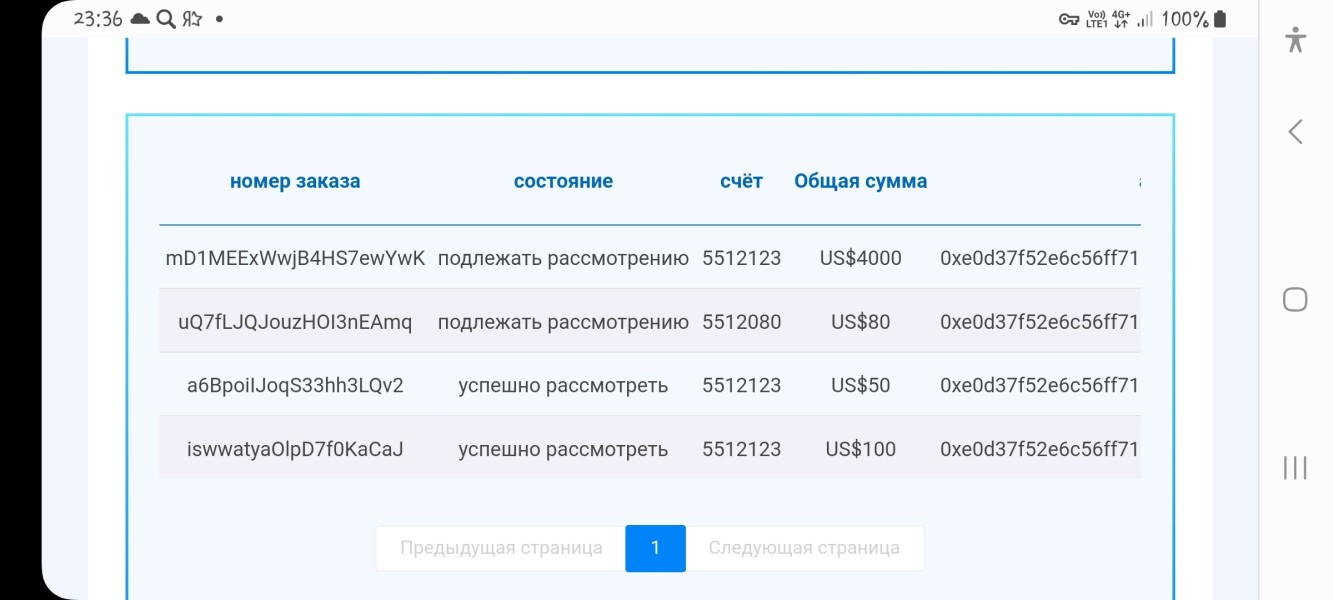Go to Следующая страница
Viewport: 1333px width, 600px height.
pos(804,548)
